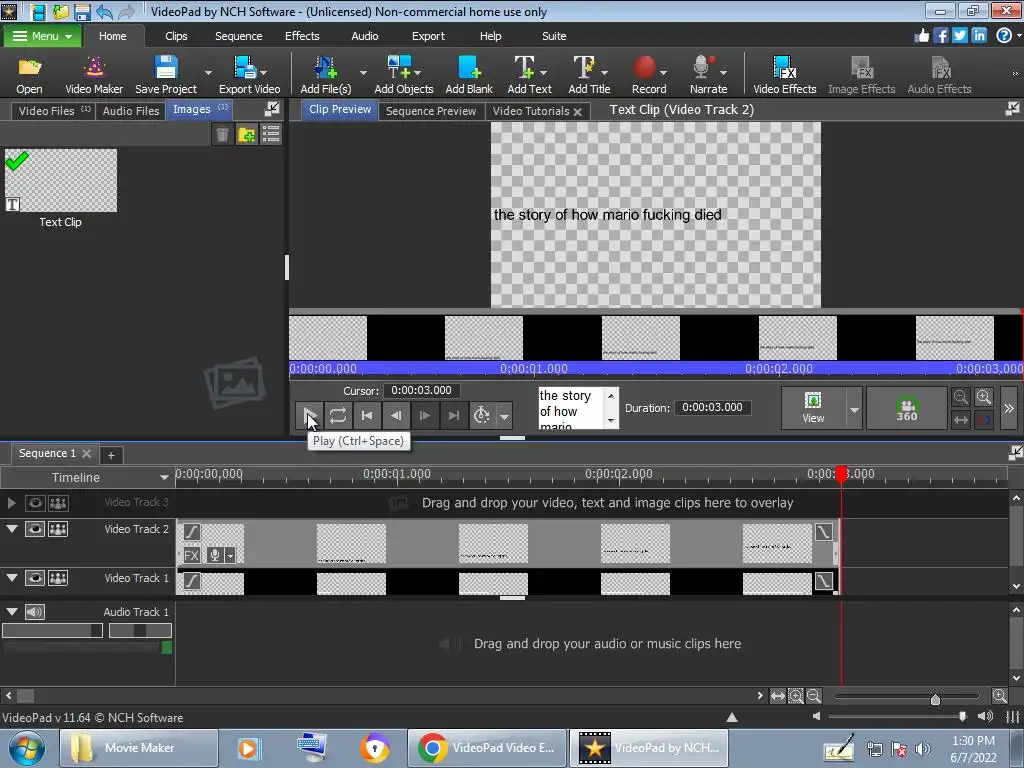Viewport: 1024px width, 768px height.
Task: Zoom in the clip preview timeline
Action: [984, 396]
